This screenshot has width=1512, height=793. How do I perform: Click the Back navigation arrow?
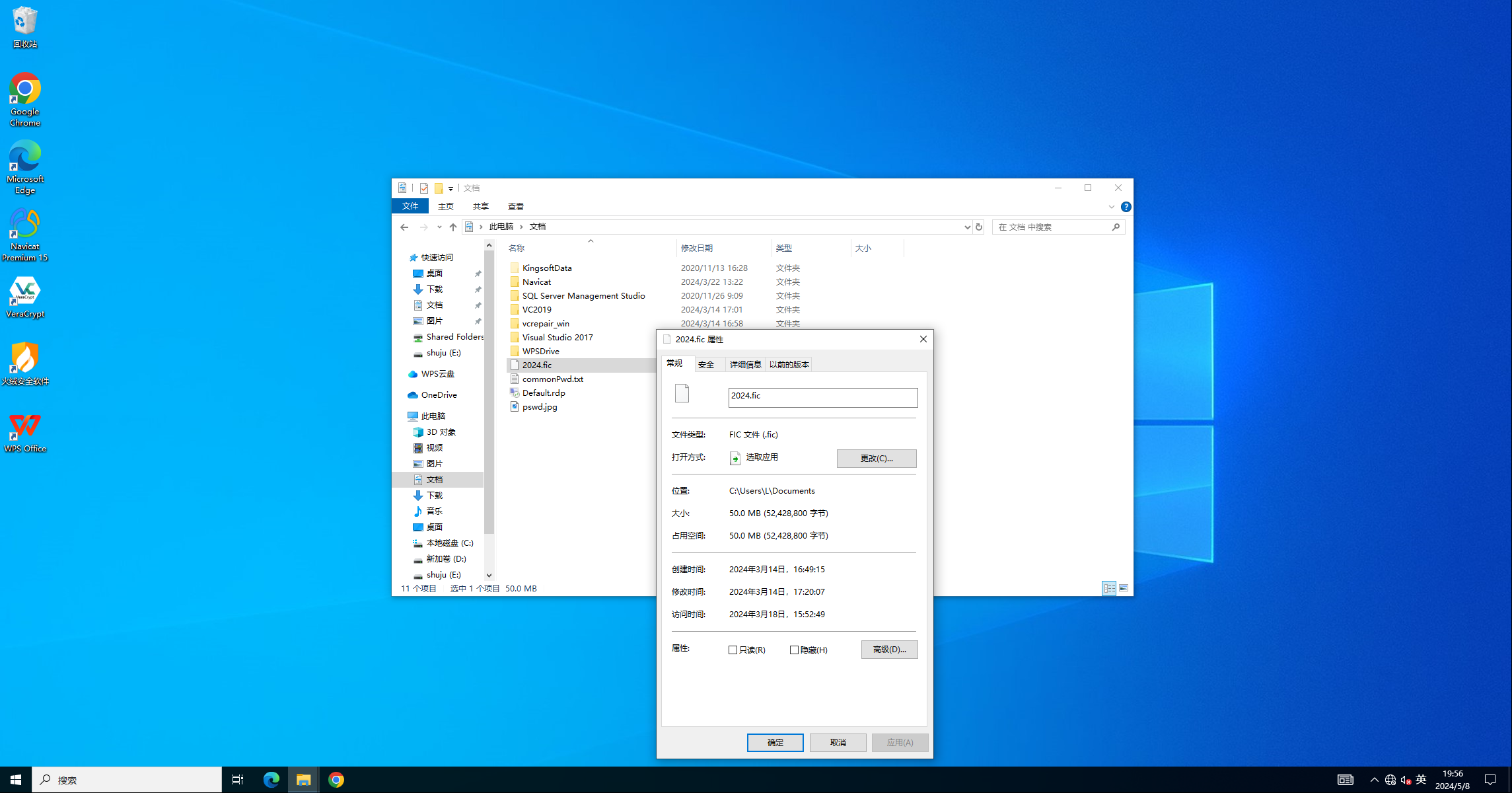(x=404, y=227)
